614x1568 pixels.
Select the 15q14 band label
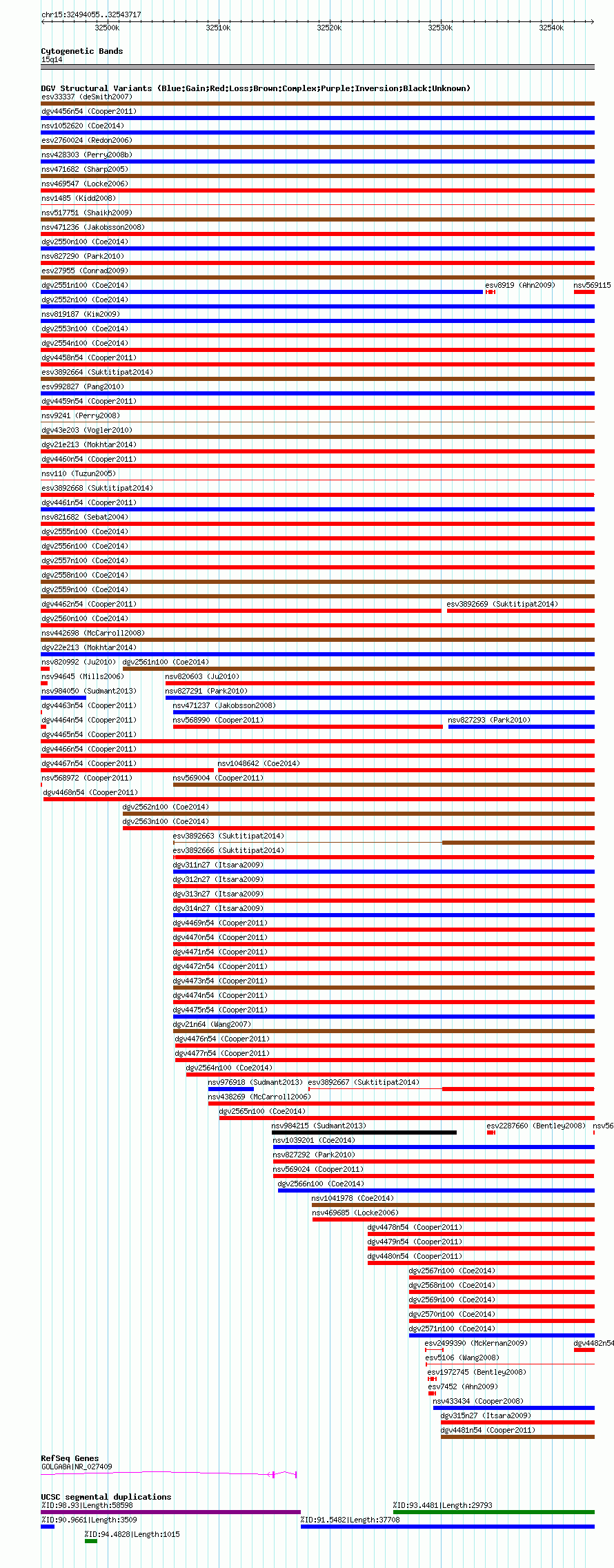pyautogui.click(x=52, y=59)
